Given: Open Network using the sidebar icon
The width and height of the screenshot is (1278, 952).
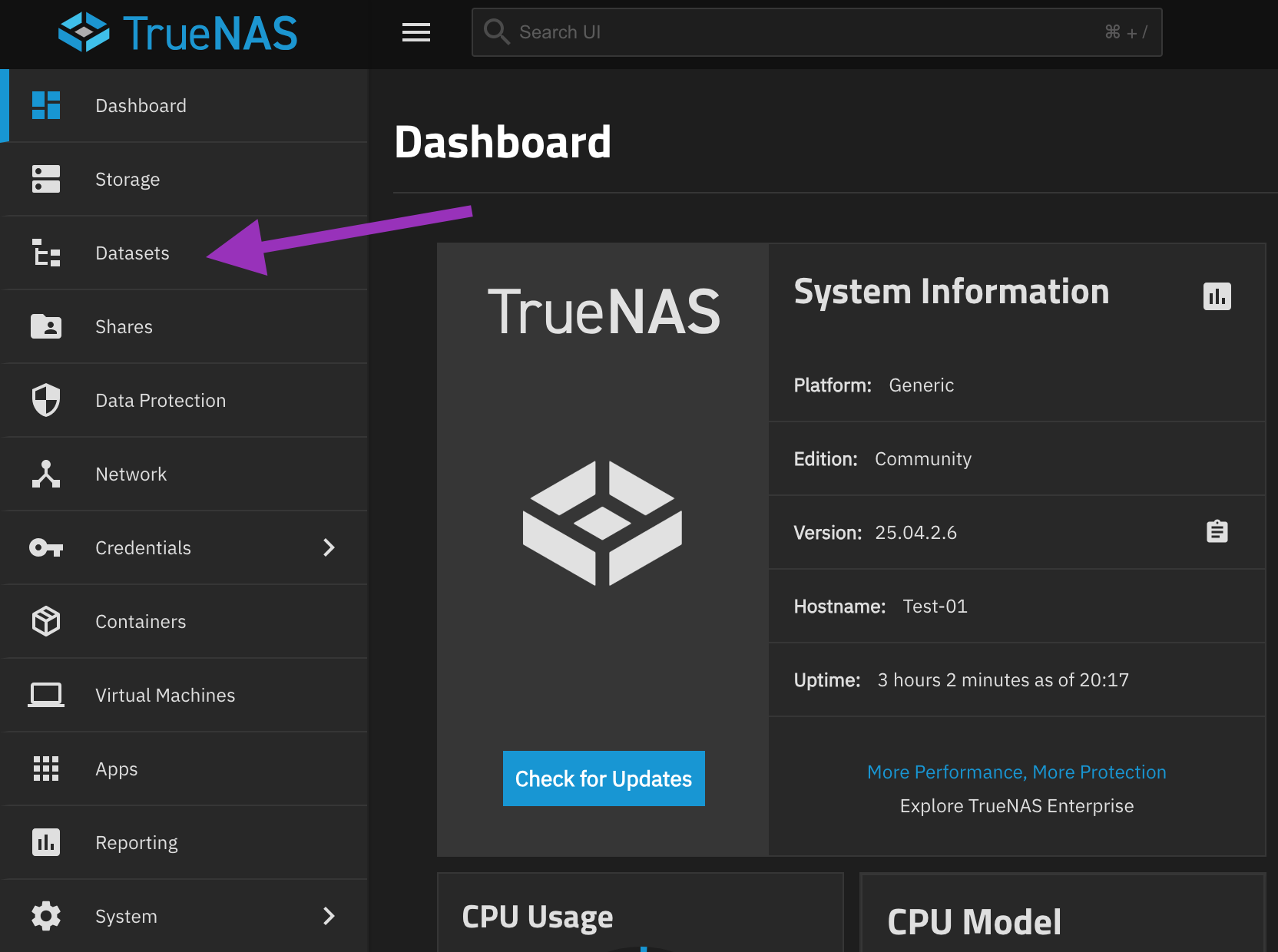Looking at the screenshot, I should point(46,474).
